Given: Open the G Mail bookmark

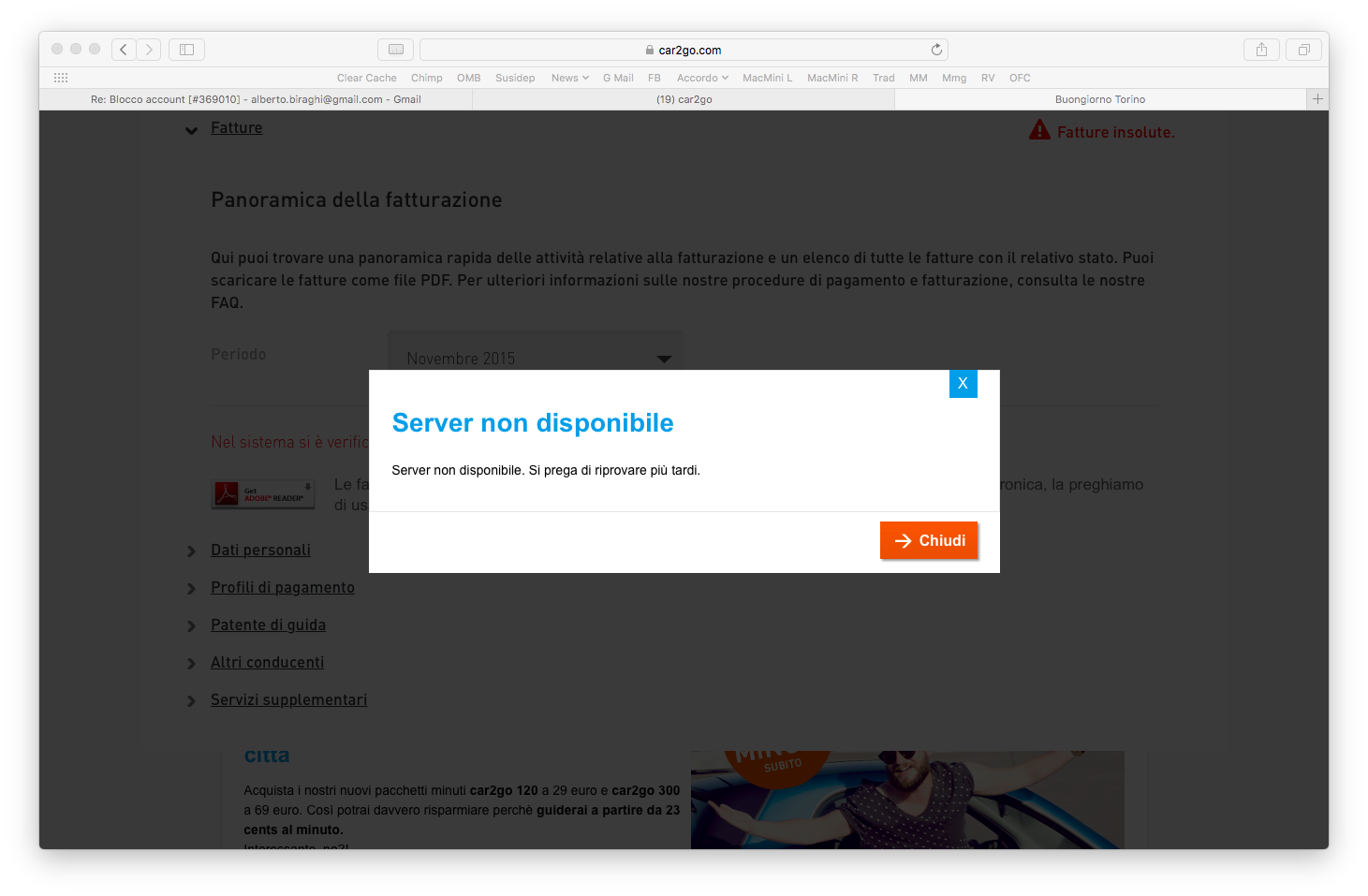Looking at the screenshot, I should 618,78.
